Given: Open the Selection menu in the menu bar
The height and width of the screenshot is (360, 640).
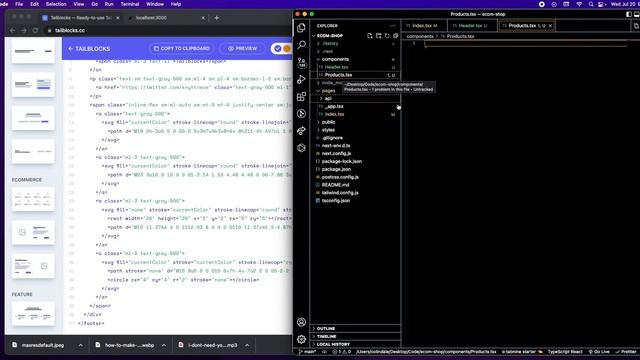Looking at the screenshot, I should tap(56, 4).
